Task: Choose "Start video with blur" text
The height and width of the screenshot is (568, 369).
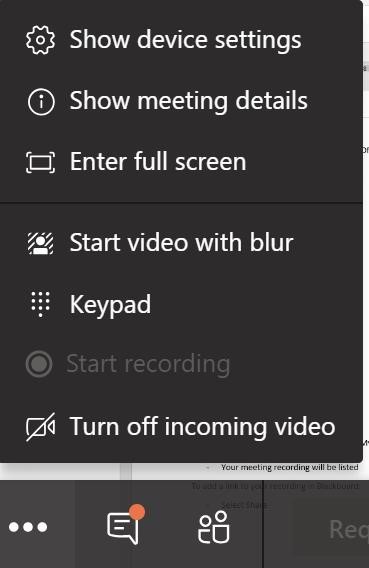Action: 181,243
